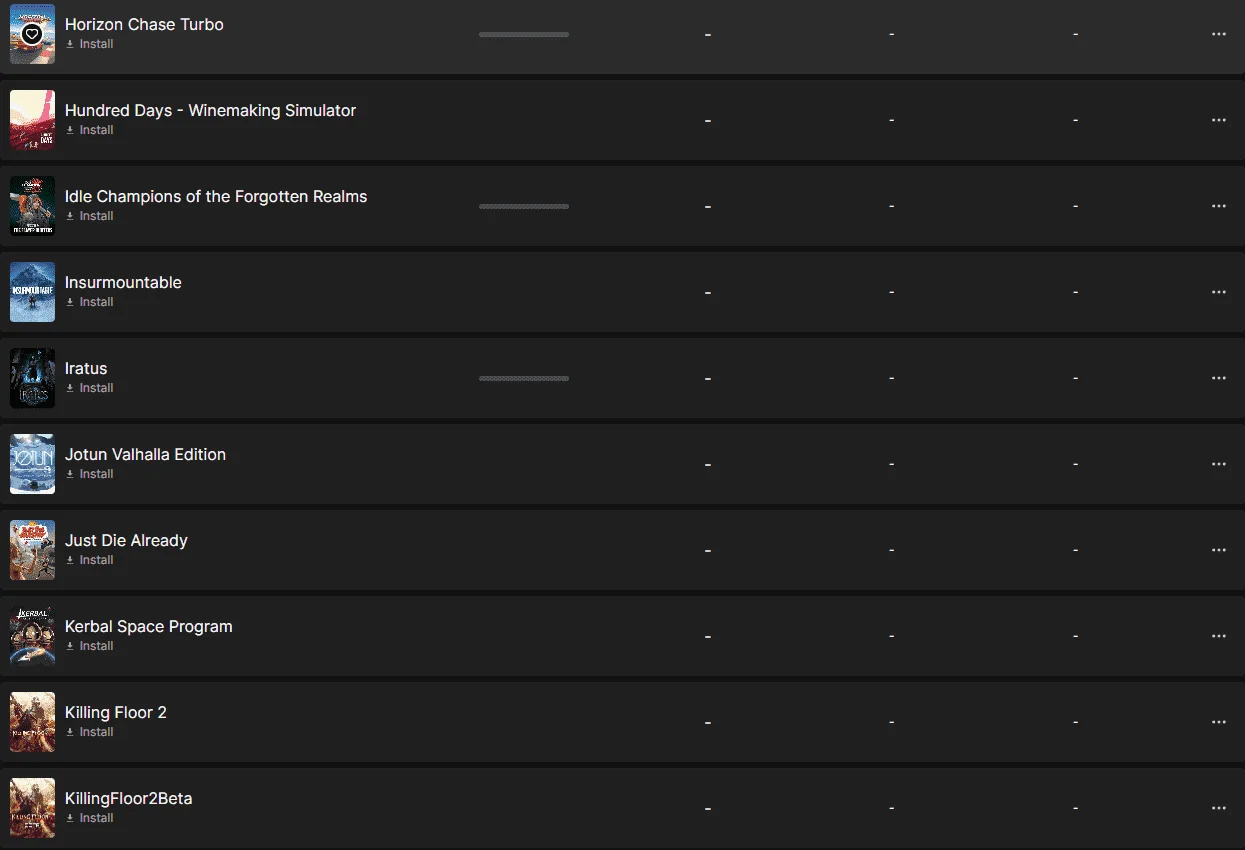Image resolution: width=1245 pixels, height=850 pixels.
Task: Click Kerbal Space Program cover thumbnail
Action: [x=32, y=636]
